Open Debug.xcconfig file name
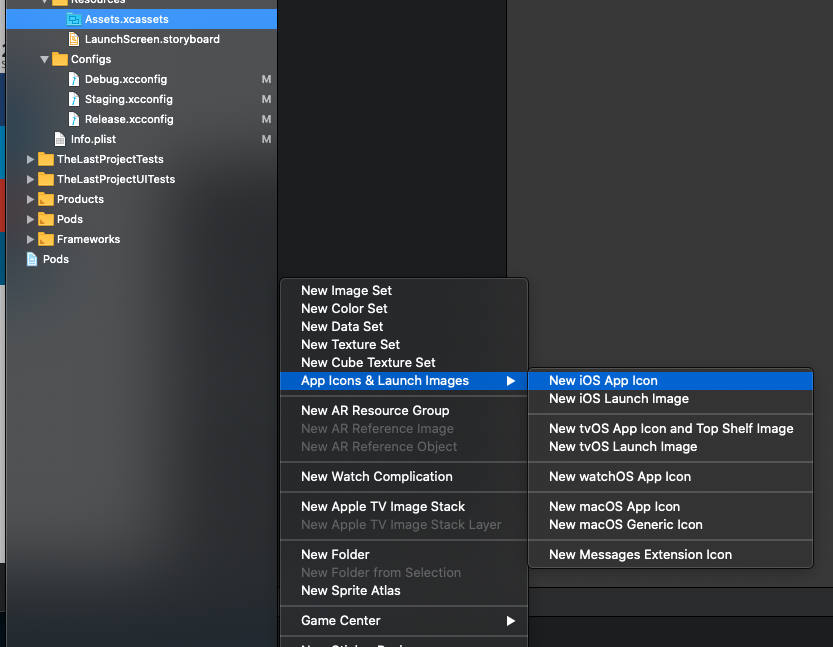 point(126,80)
